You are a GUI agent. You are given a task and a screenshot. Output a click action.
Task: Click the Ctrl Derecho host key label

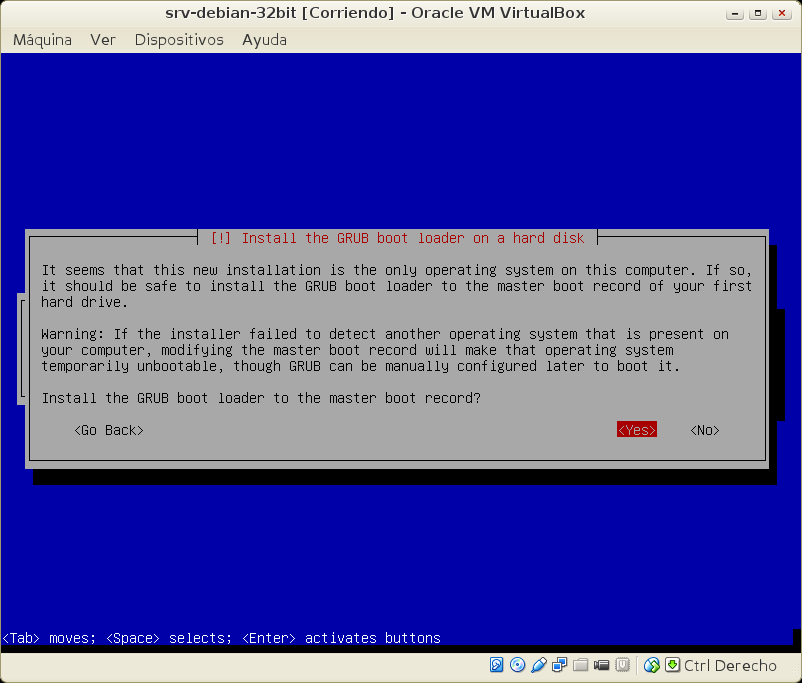tap(730, 665)
